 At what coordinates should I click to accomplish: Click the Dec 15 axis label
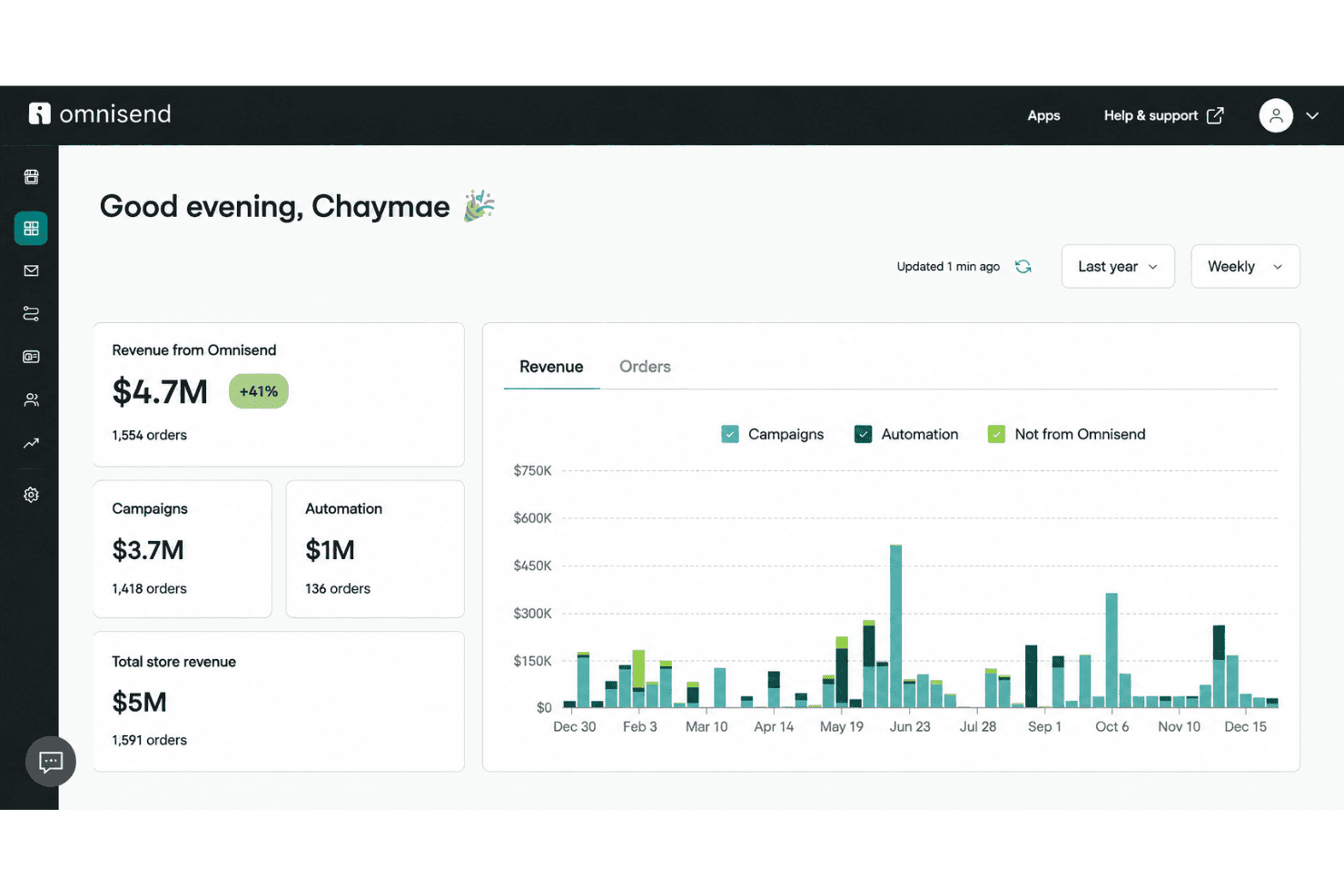click(x=1245, y=726)
